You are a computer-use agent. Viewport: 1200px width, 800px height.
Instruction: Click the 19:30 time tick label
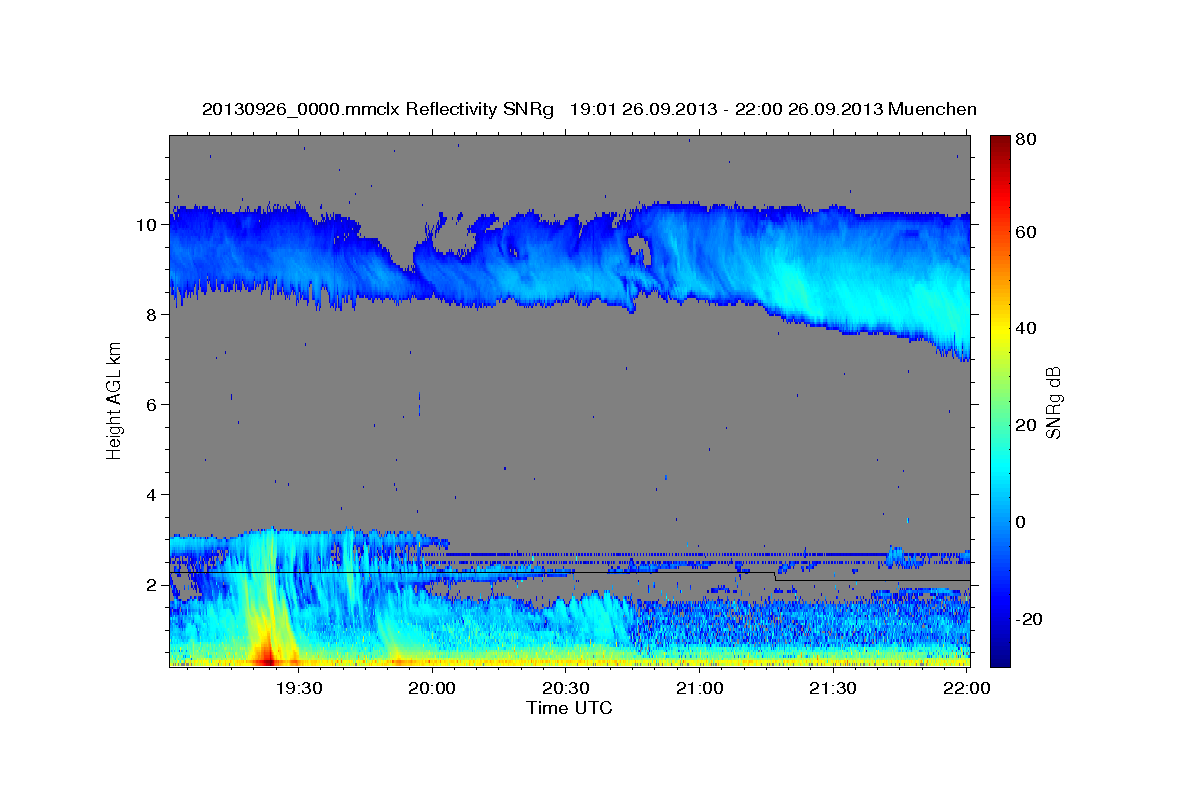[299, 688]
